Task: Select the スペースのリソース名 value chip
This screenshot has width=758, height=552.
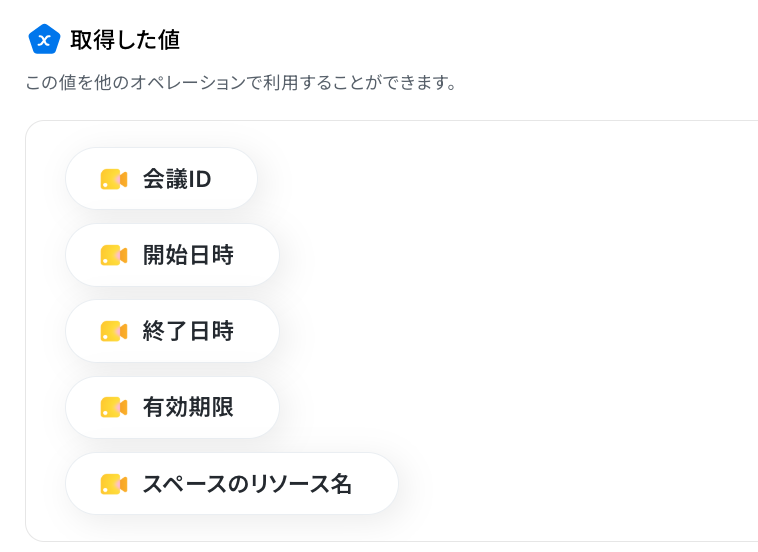Action: [x=232, y=483]
